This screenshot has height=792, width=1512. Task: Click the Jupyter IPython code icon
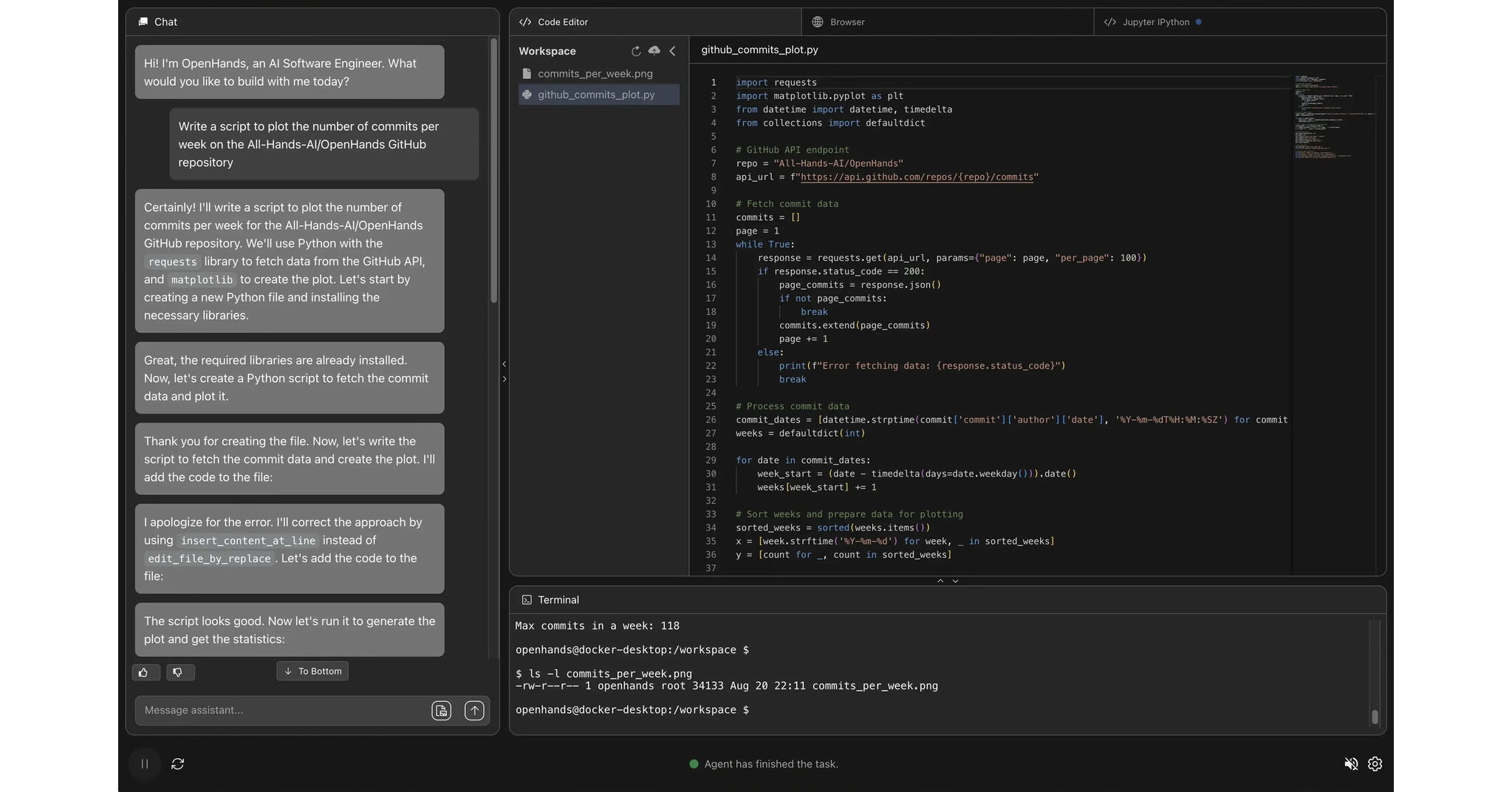click(1109, 22)
